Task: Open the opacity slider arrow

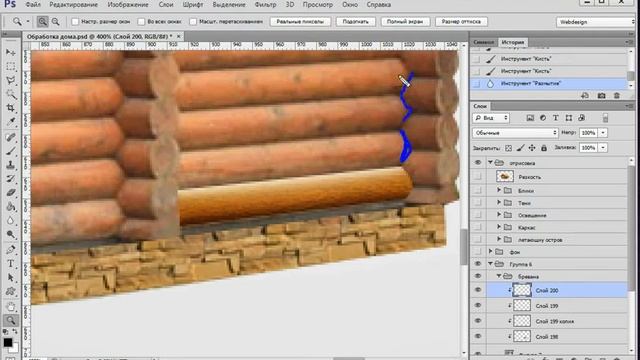Action: pos(603,133)
